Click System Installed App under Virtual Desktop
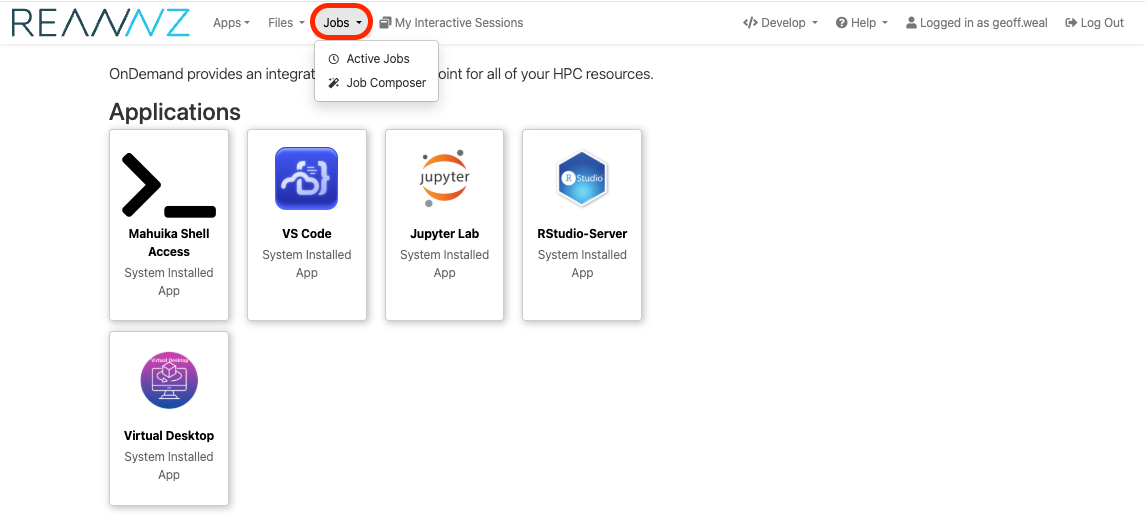 click(169, 465)
